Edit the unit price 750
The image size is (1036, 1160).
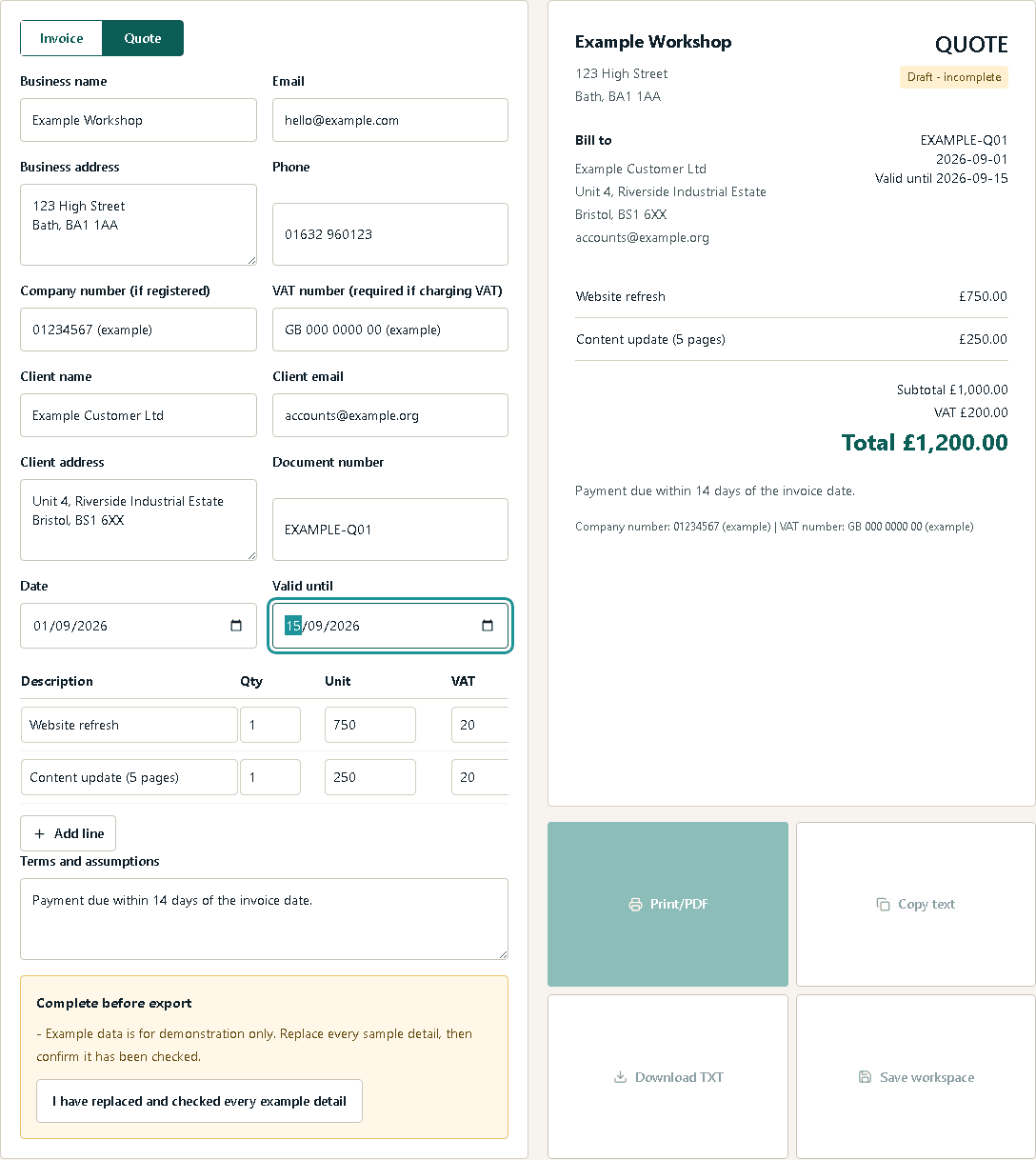pos(370,725)
